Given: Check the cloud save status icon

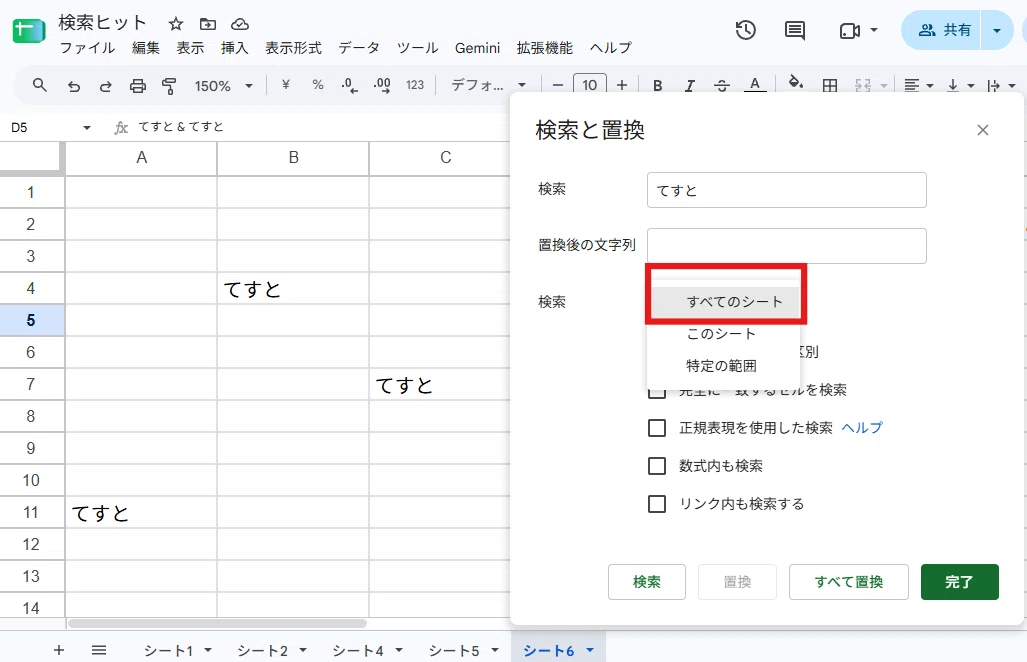Looking at the screenshot, I should [240, 24].
